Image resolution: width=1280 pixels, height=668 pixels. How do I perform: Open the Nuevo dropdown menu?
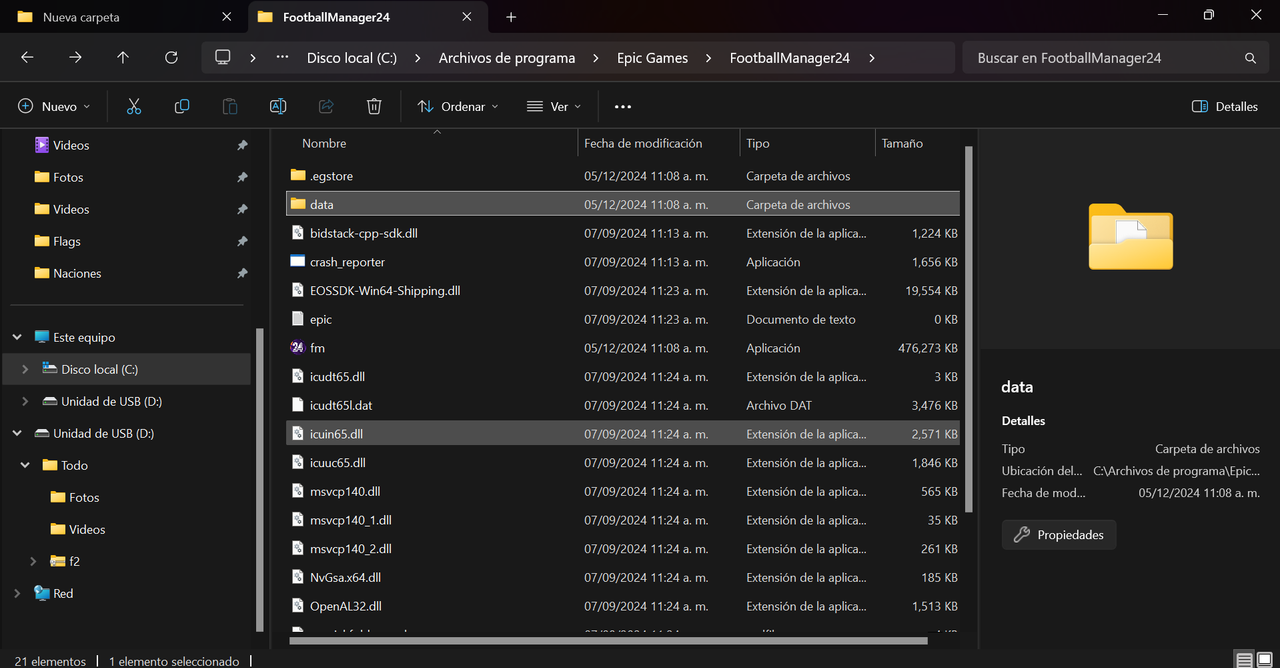[54, 106]
